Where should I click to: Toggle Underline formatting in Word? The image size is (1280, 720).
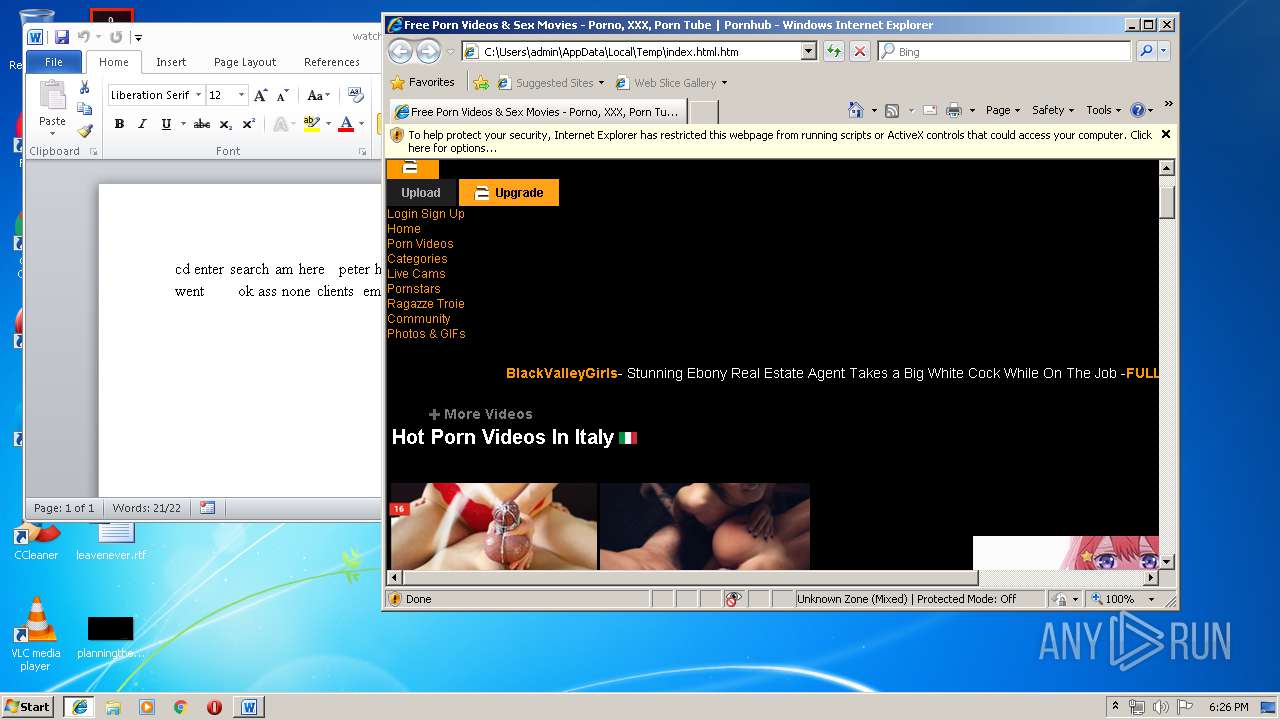click(165, 124)
